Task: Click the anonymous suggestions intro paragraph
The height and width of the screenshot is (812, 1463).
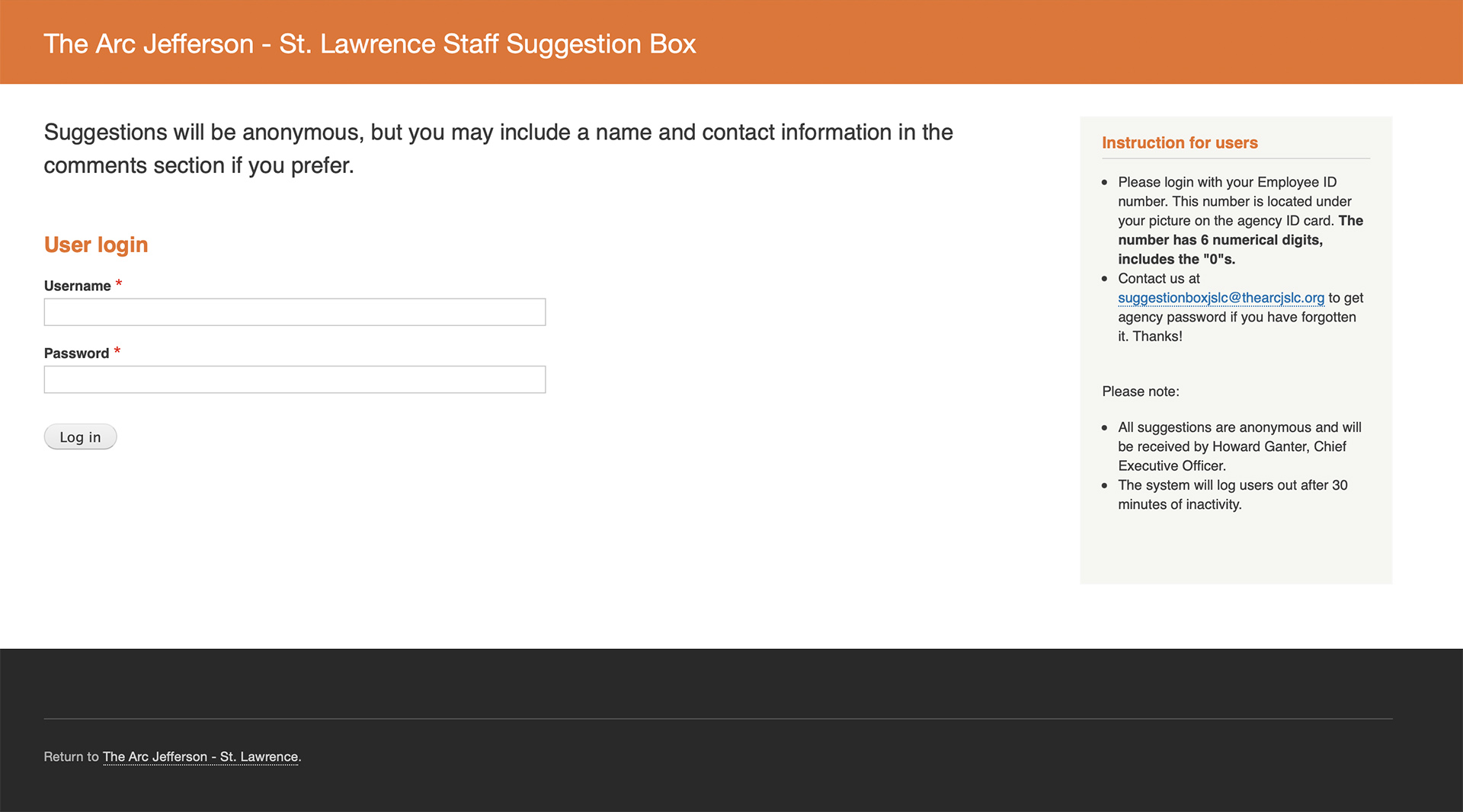Action: [498, 149]
